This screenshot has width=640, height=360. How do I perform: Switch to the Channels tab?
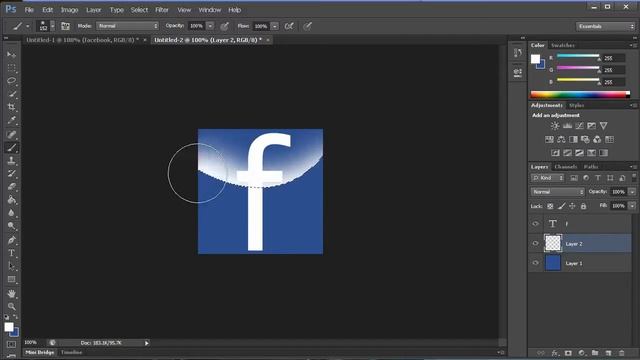(x=566, y=167)
